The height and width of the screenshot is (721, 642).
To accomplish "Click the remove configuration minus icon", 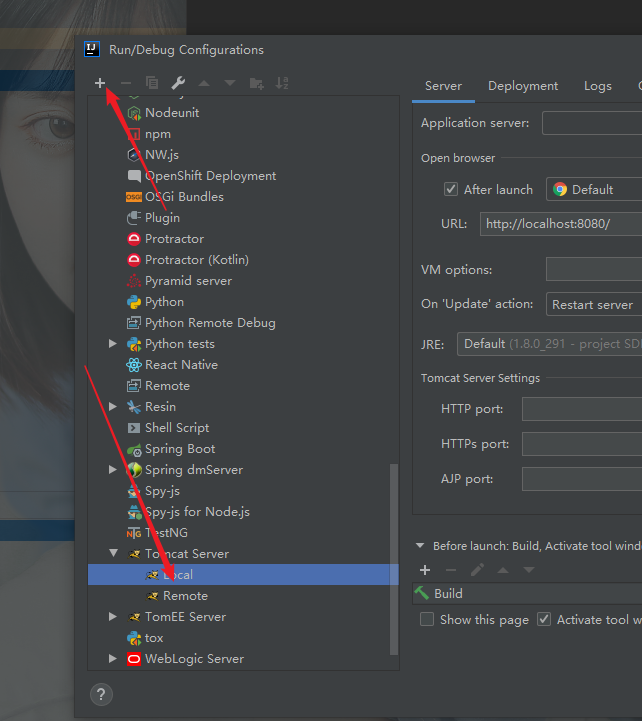I will coord(126,83).
